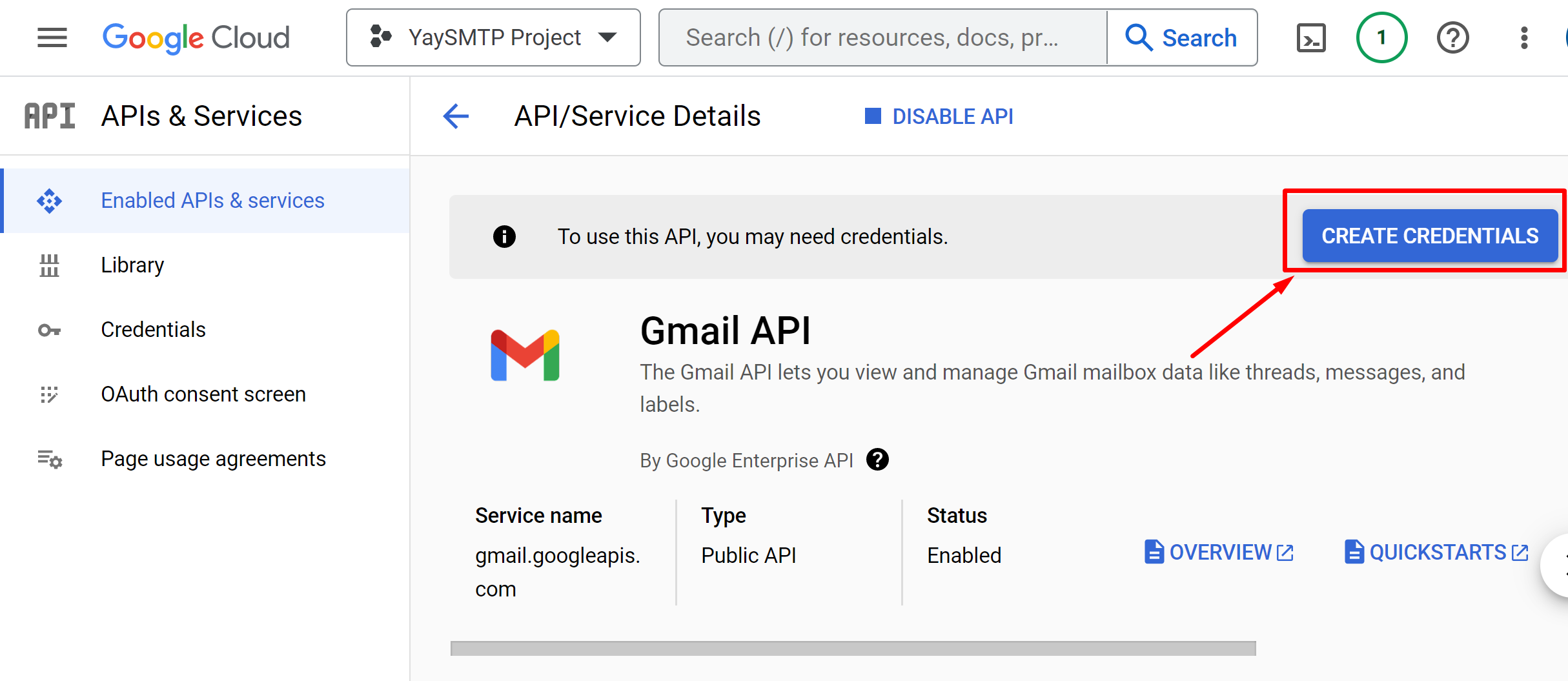1568x681 pixels.
Task: Open the three-dot more options menu
Action: (x=1524, y=38)
